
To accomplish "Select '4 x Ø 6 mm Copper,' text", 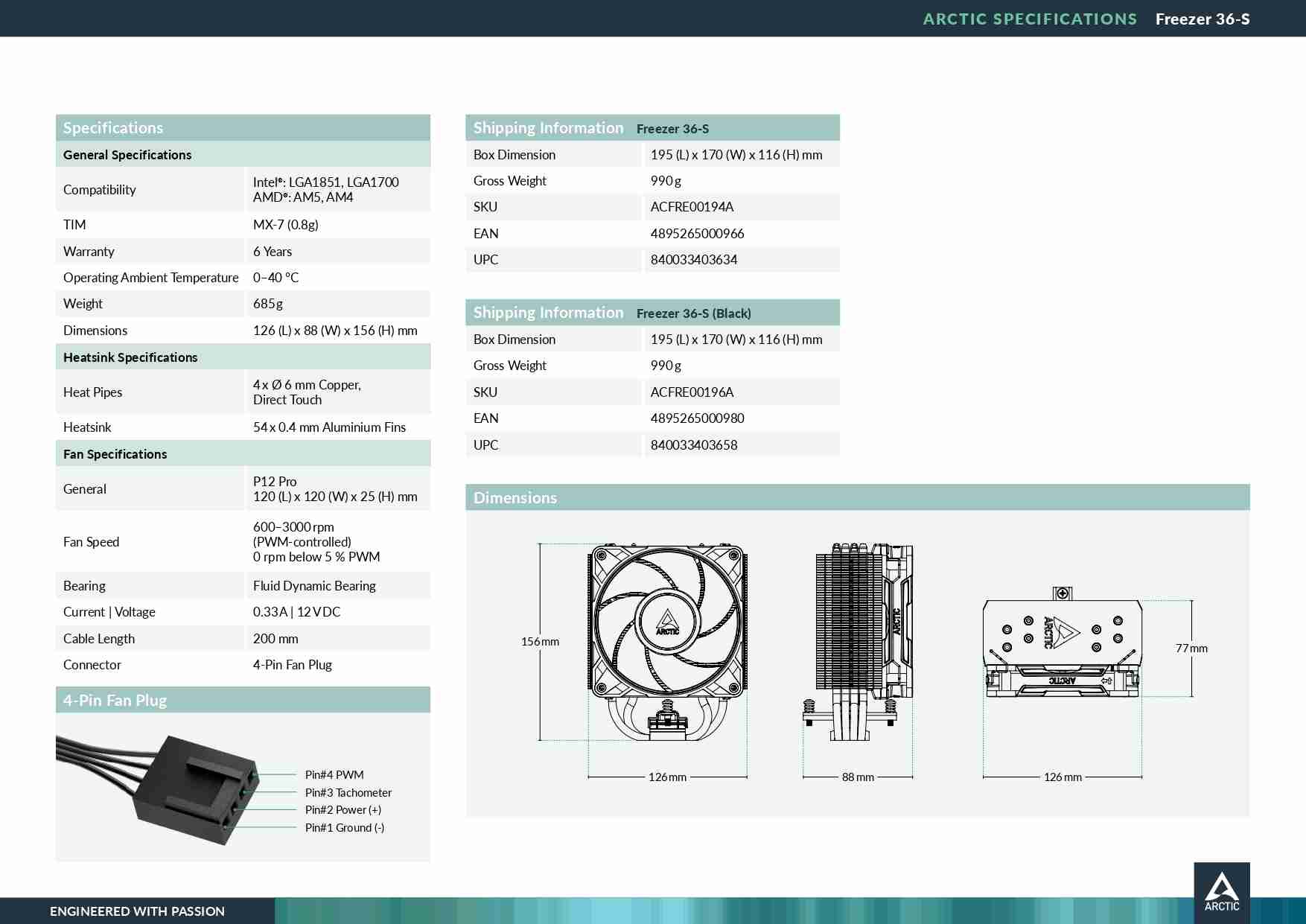I will coord(307,385).
